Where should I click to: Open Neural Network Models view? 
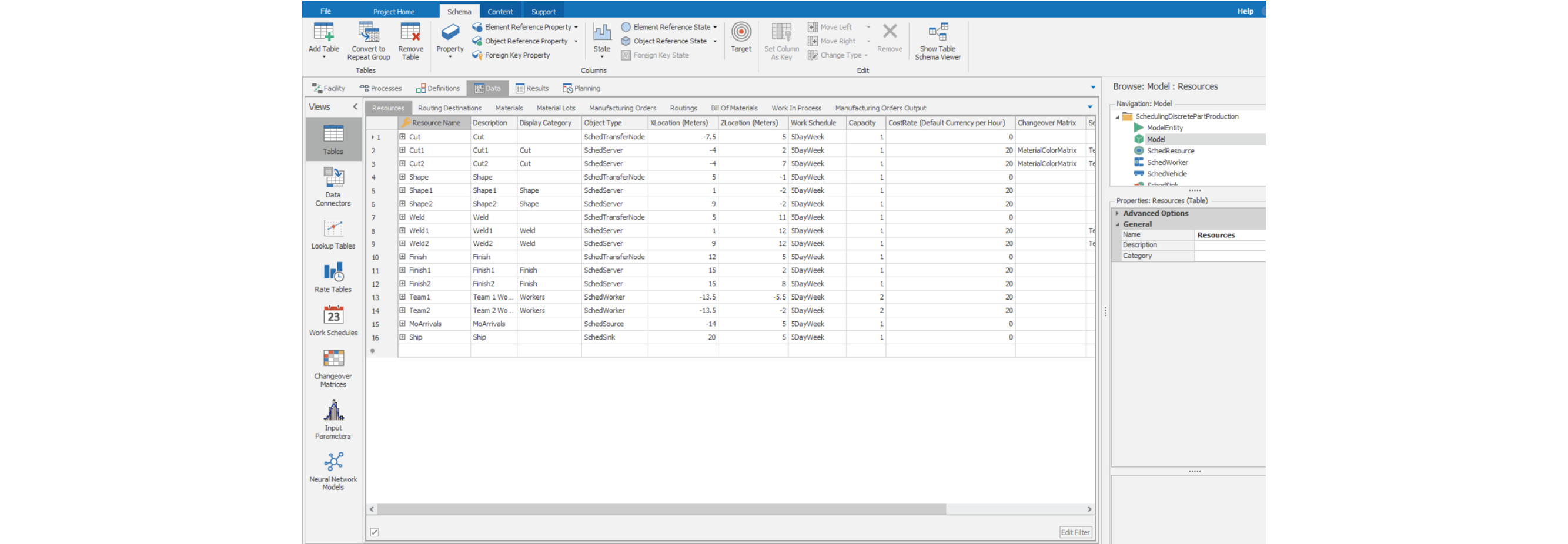coord(333,462)
